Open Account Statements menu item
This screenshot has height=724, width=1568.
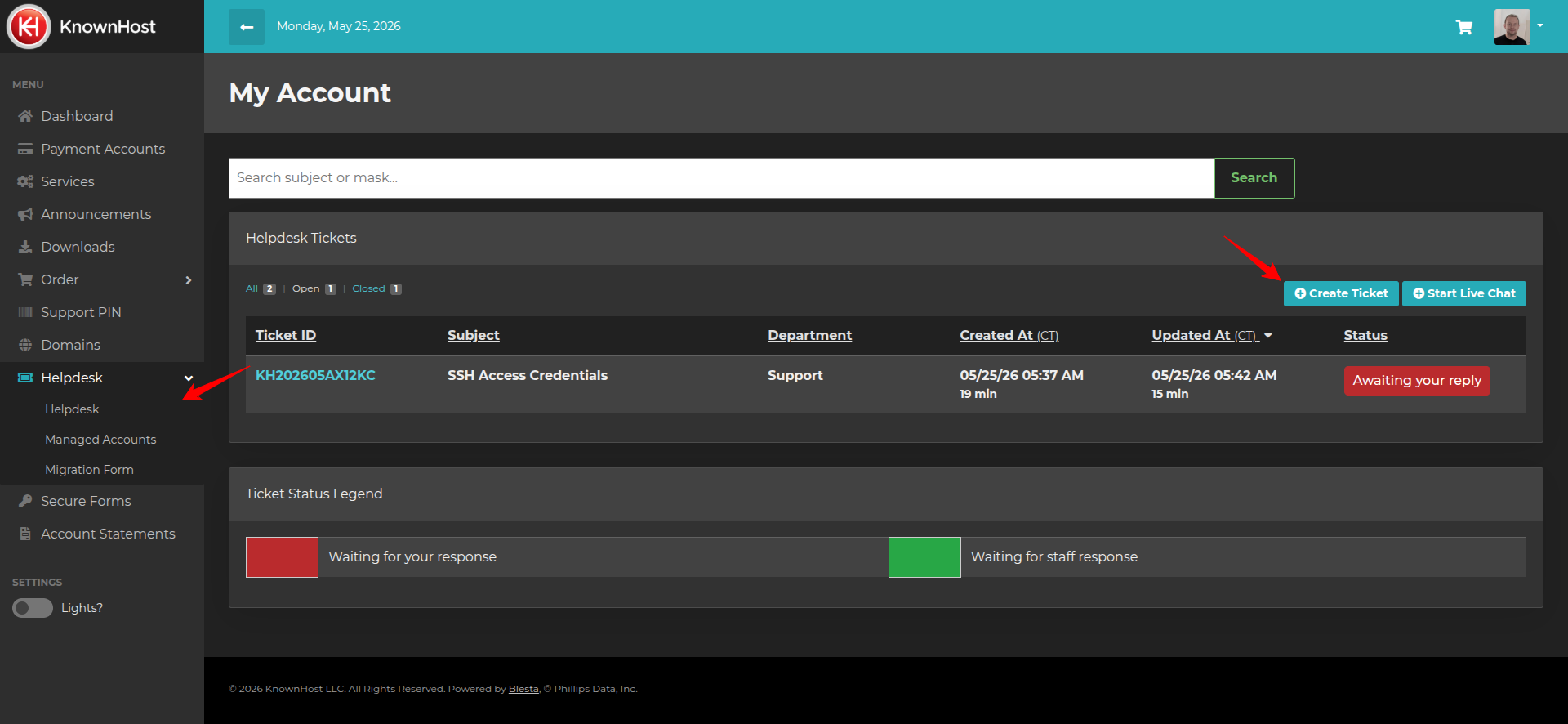click(108, 534)
